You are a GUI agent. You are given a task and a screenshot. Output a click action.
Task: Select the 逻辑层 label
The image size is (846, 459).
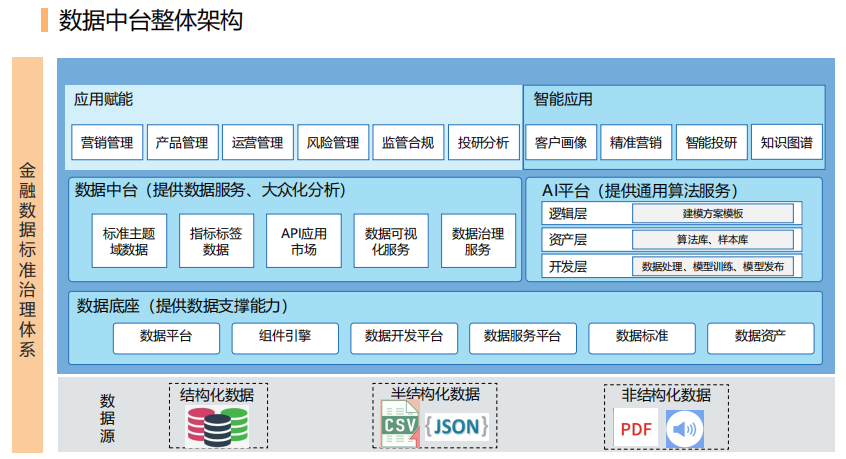coord(568,214)
